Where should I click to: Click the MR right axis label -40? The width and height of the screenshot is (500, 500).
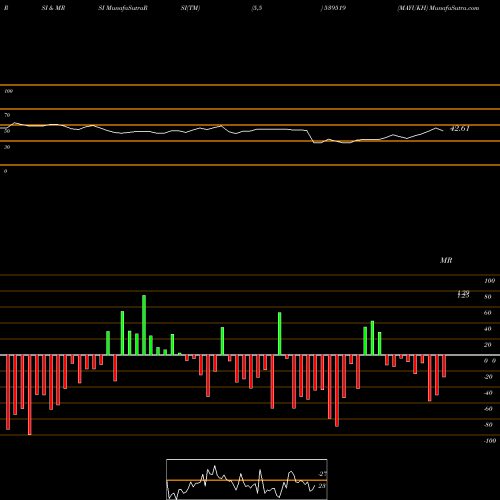point(488,393)
